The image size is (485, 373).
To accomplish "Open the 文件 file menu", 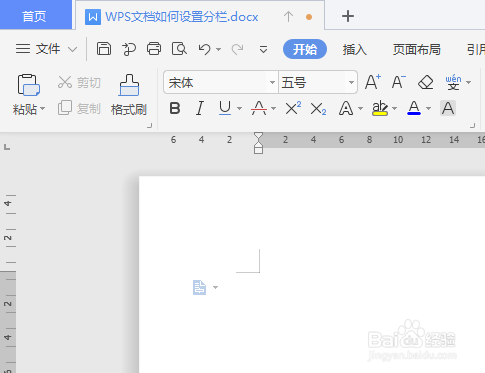I will (47, 49).
